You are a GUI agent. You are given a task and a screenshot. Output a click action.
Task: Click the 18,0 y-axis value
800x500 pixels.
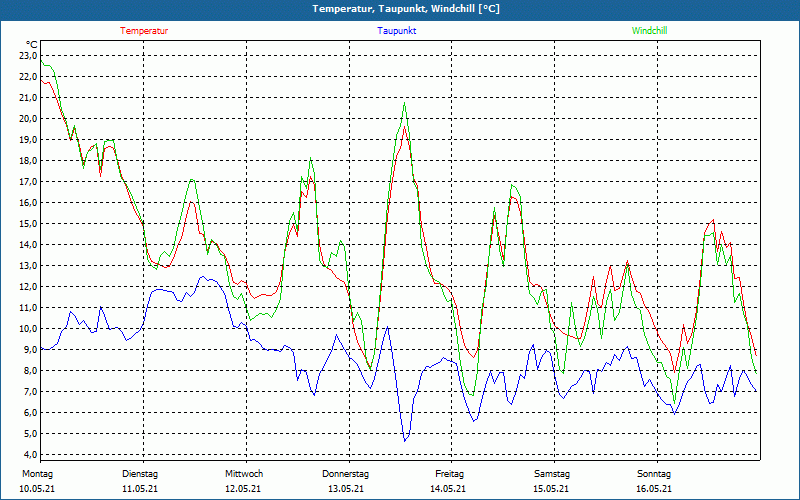pos(28,161)
